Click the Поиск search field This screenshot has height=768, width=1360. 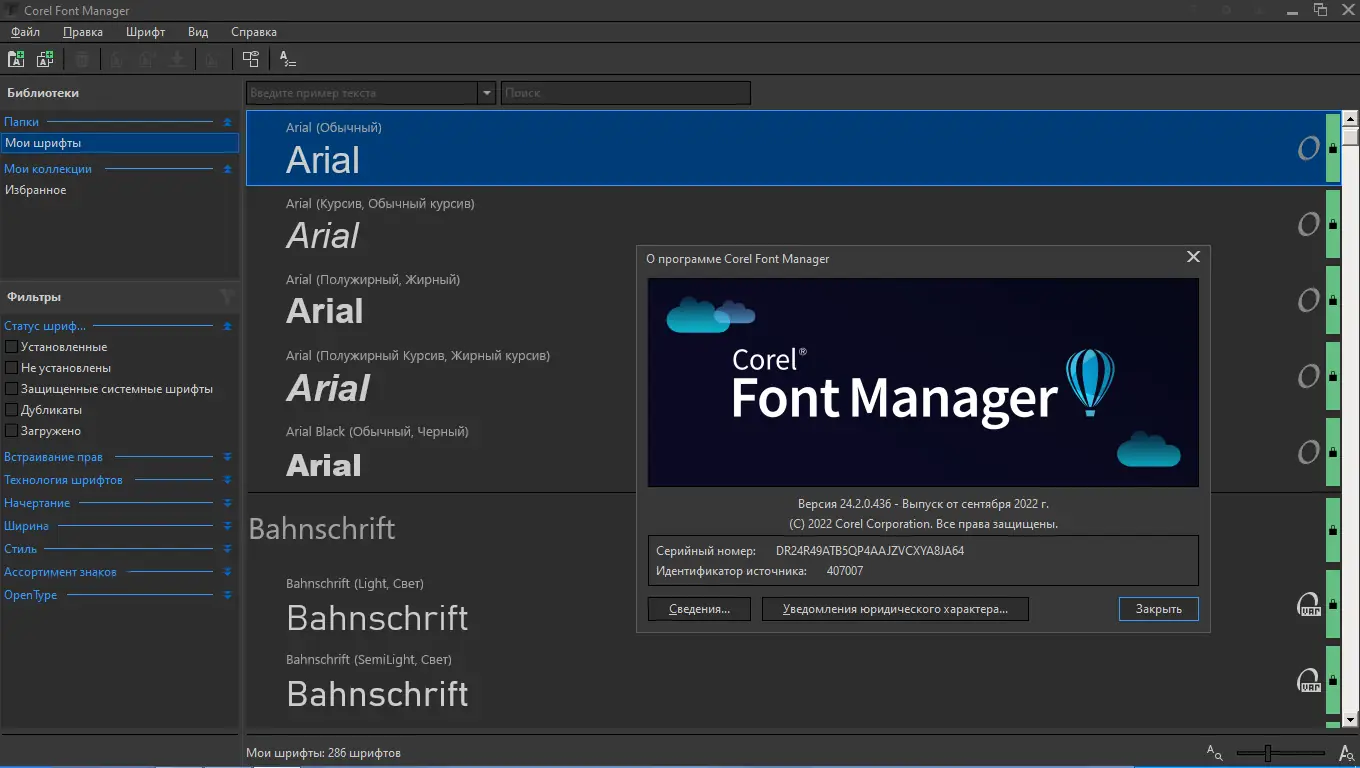[625, 93]
